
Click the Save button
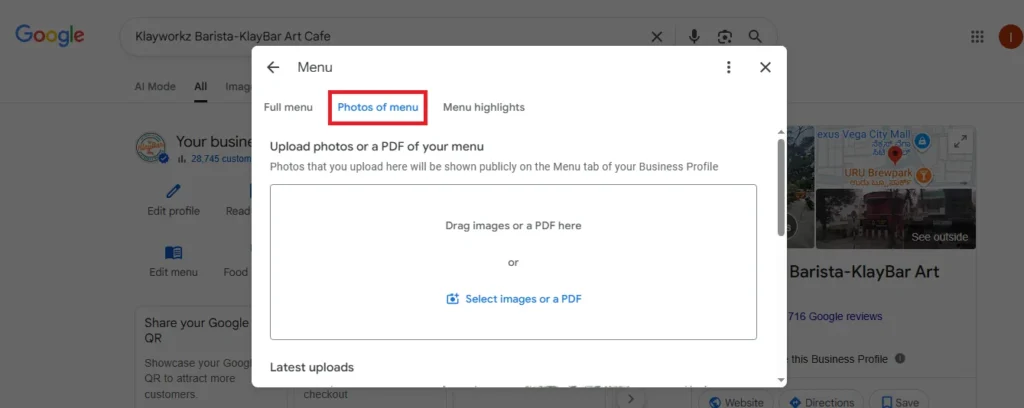click(899, 402)
